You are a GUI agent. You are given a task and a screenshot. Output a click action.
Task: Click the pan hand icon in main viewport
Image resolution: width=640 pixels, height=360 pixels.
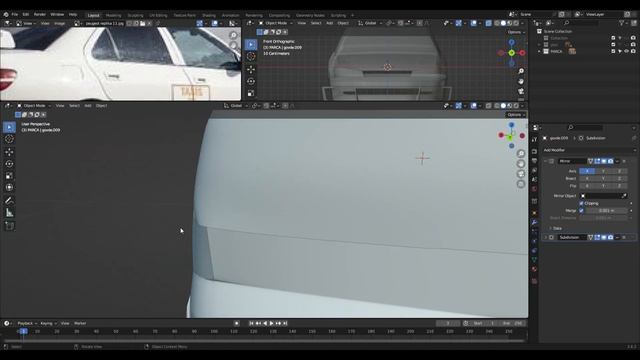pos(521,164)
